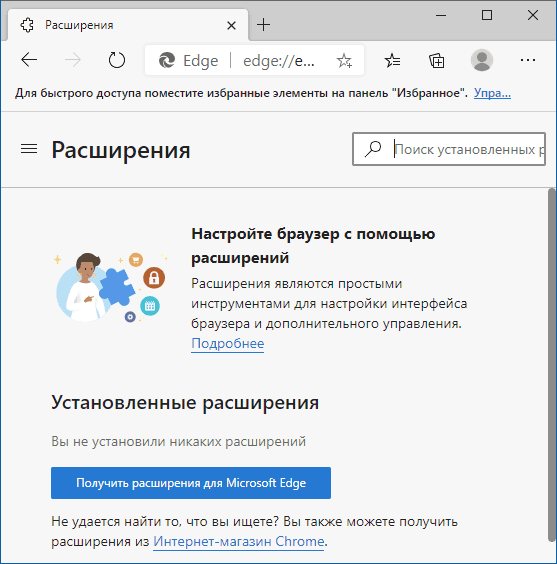Screen dimensions: 557x564
Task: Click the puzzle-piece icon on the Расширения tab
Action: tap(27, 25)
